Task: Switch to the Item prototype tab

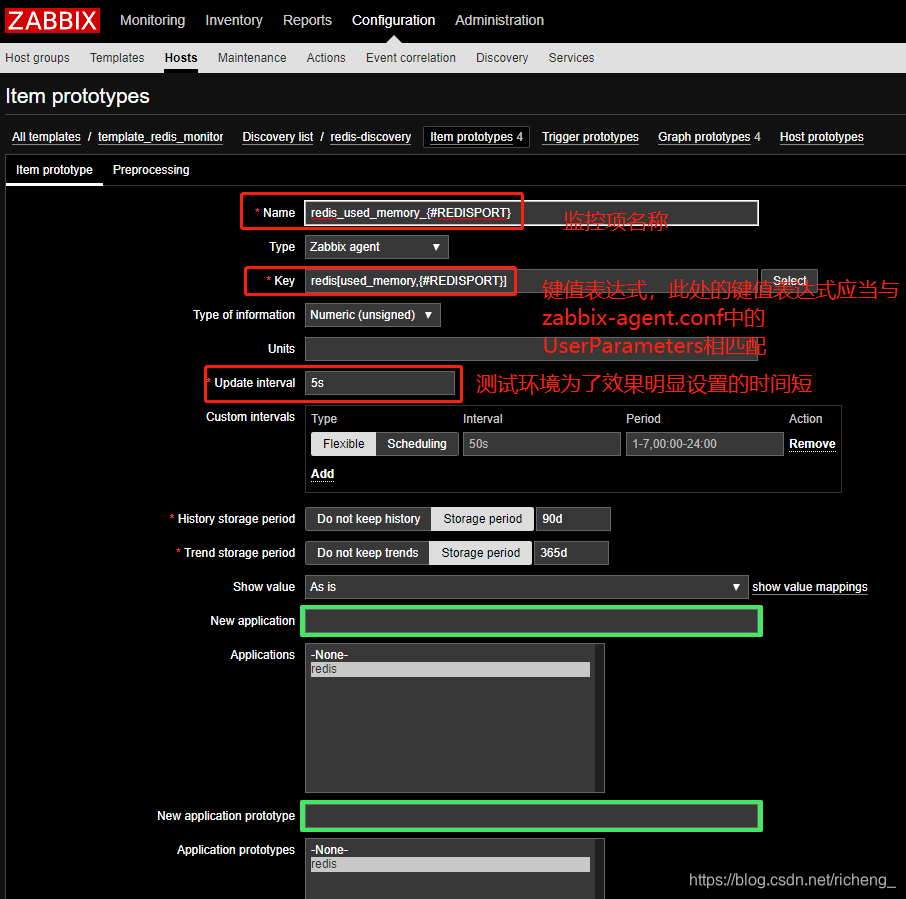Action: (54, 170)
